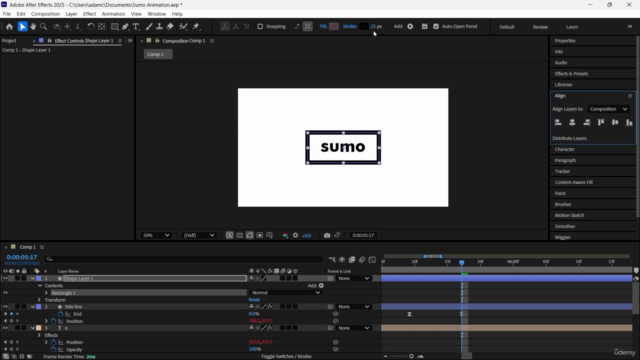Open the 50% magnification dropdown
Viewport: 640px width, 360px height.
(x=156, y=235)
